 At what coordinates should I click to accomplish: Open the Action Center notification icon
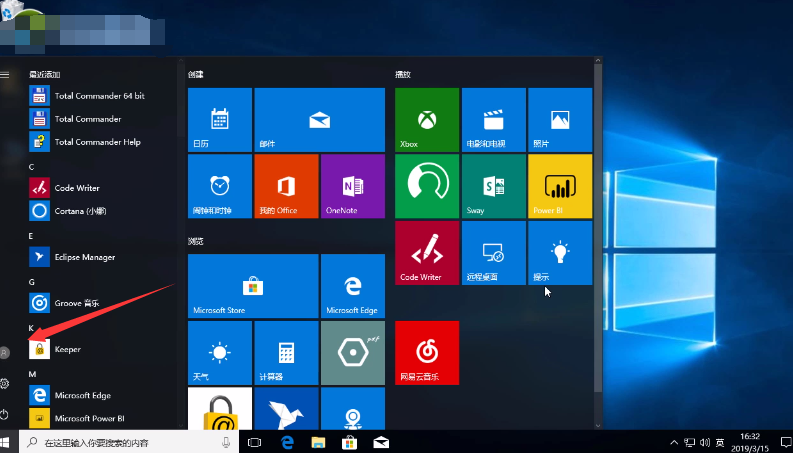tap(785, 442)
